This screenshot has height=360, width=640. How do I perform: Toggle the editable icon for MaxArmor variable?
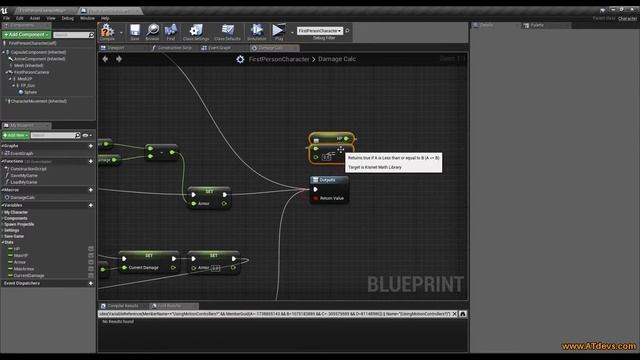tap(91, 269)
